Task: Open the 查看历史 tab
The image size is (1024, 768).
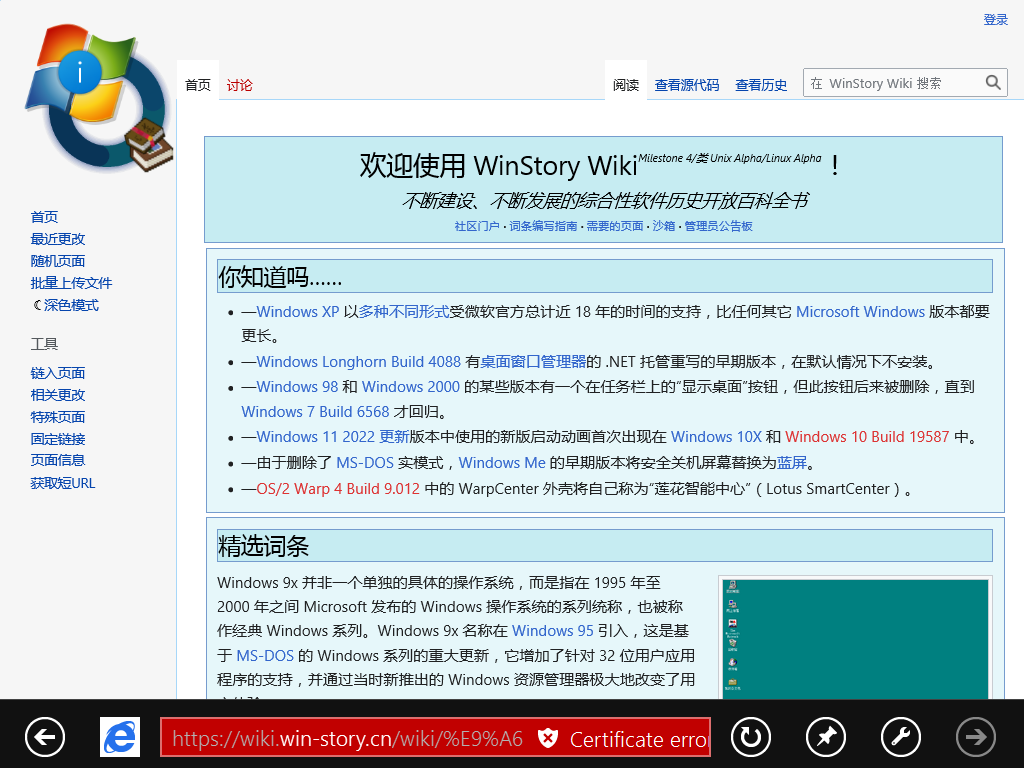Action: point(761,85)
